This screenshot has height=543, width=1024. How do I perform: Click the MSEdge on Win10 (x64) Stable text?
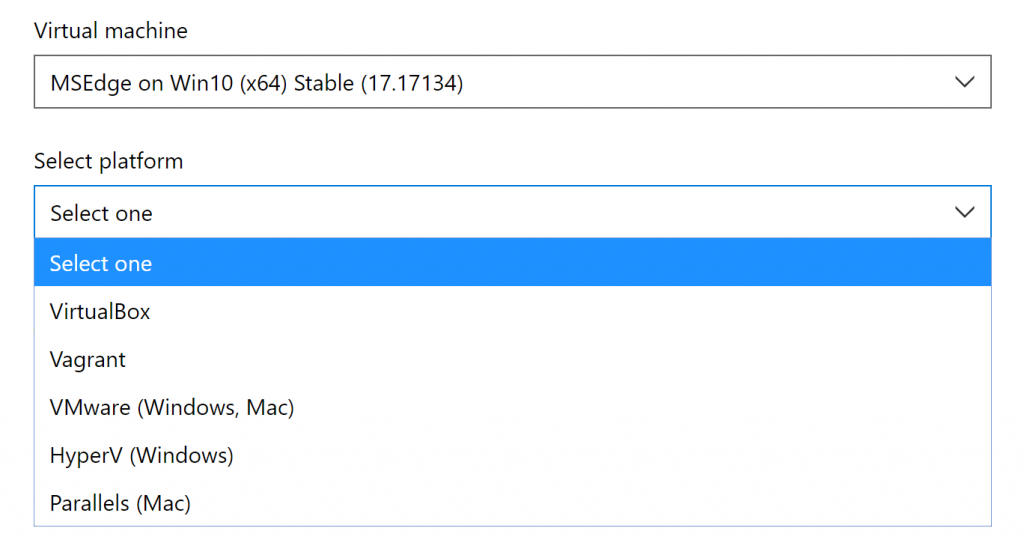[256, 83]
